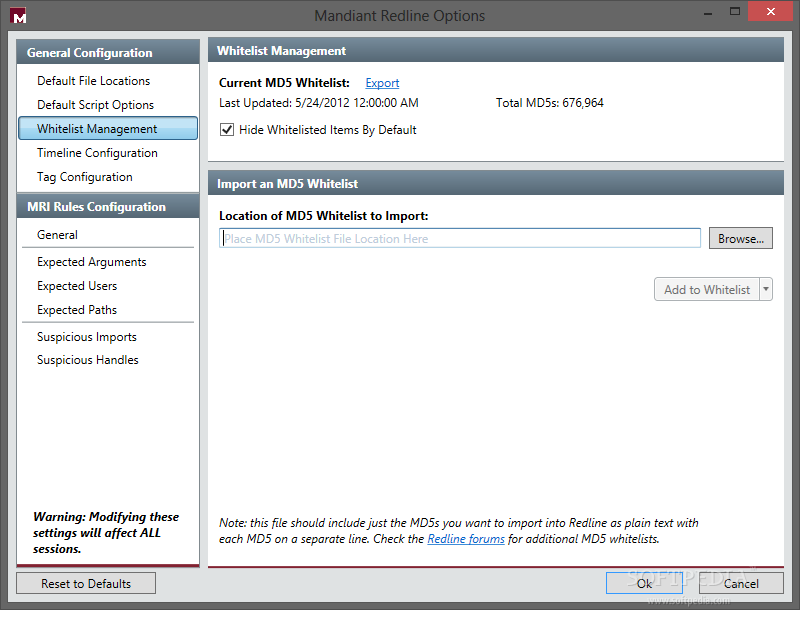This screenshot has height=619, width=800.
Task: Click Location of MD5 Whitelist to Import label
Action: [323, 216]
